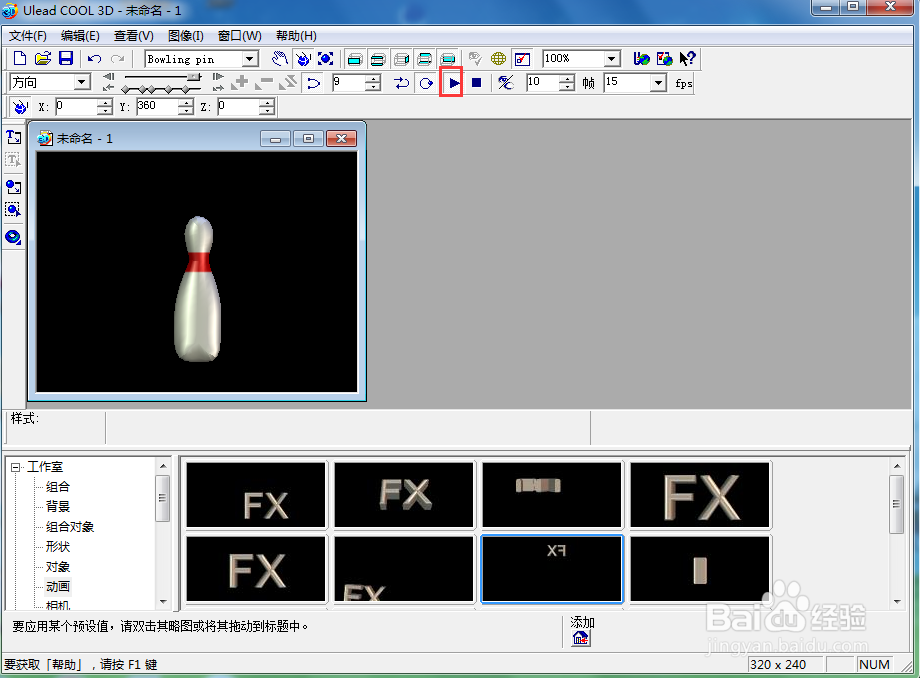Open the 帮助(H) menu
This screenshot has width=920, height=678.
coord(296,36)
